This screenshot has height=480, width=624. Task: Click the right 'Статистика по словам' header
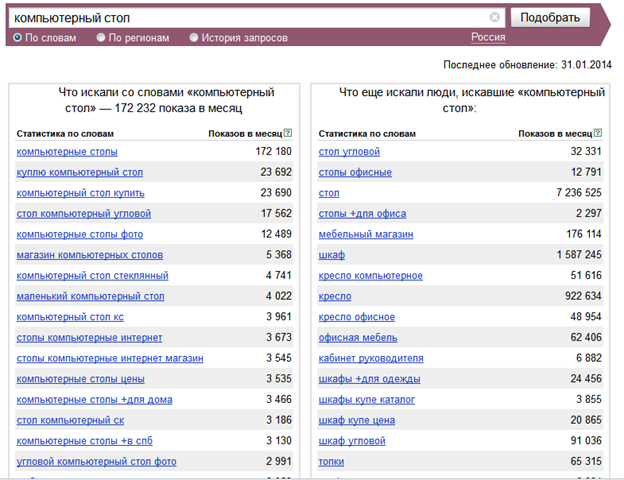coord(367,134)
